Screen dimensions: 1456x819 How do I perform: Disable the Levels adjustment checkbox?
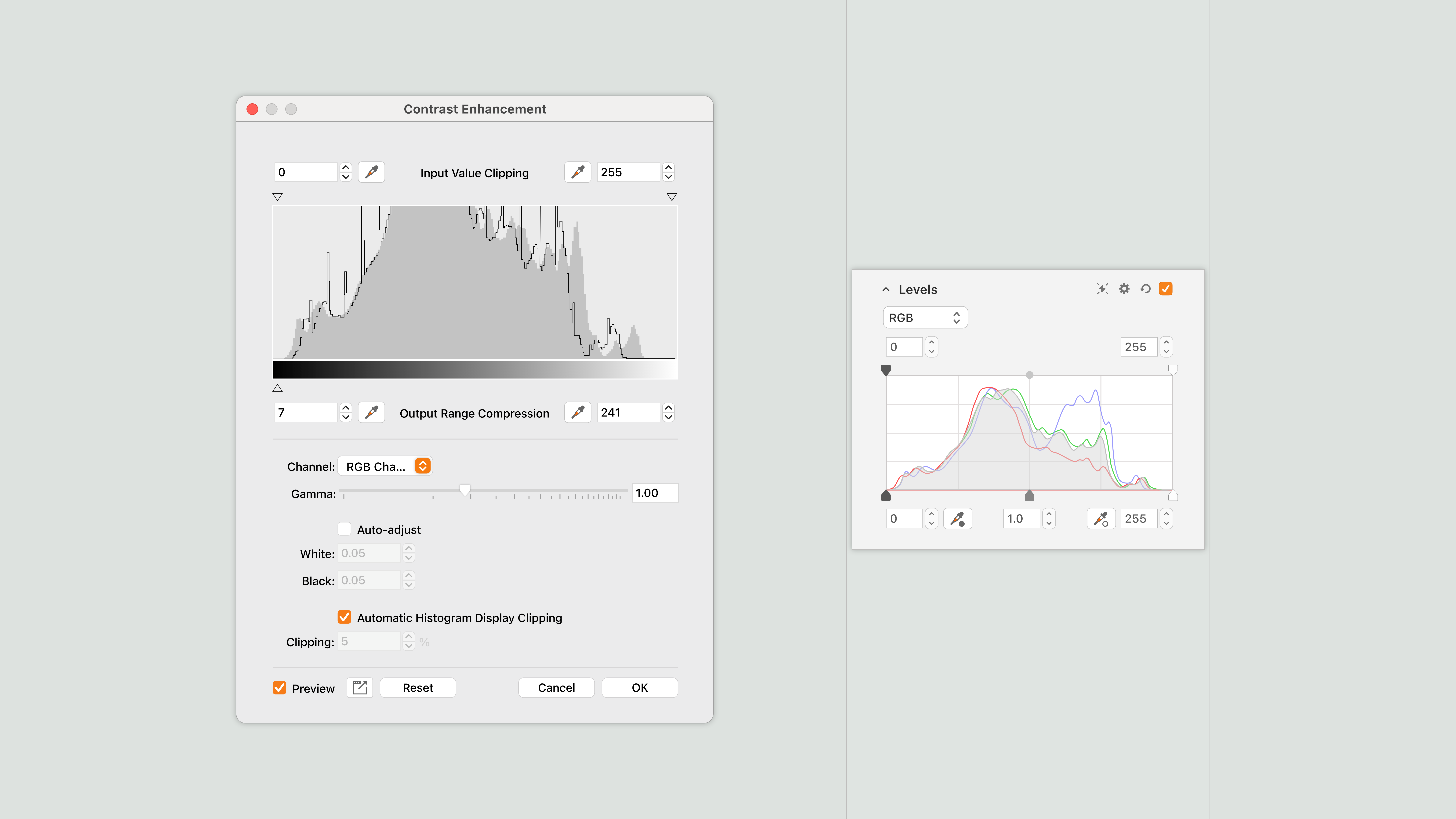[1166, 289]
